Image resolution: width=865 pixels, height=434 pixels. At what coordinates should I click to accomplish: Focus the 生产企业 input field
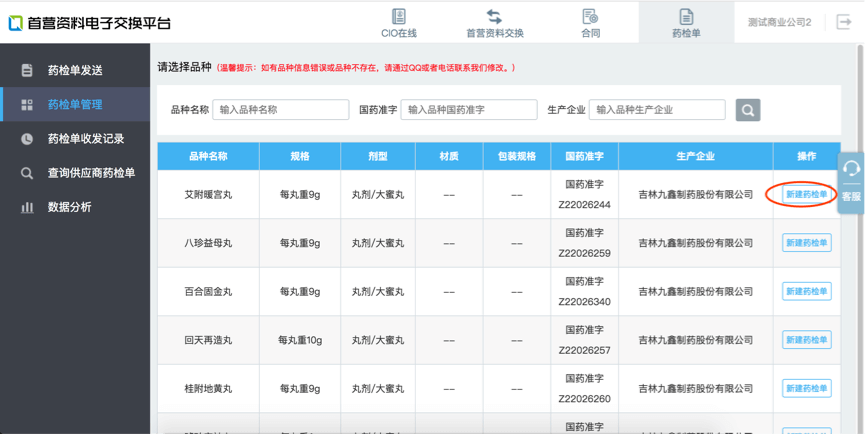(x=657, y=110)
